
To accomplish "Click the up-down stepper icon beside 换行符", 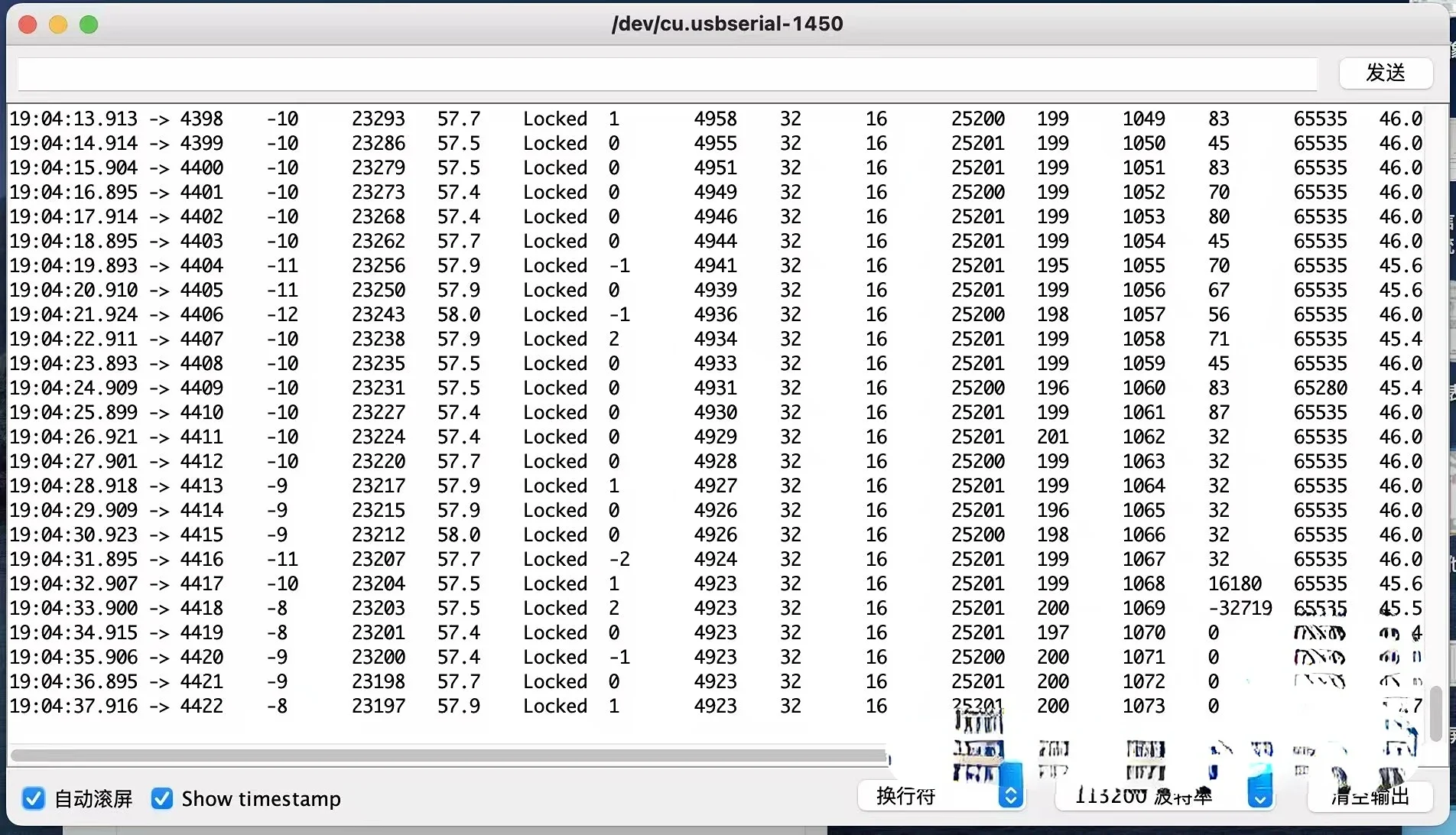I will coord(1011,795).
